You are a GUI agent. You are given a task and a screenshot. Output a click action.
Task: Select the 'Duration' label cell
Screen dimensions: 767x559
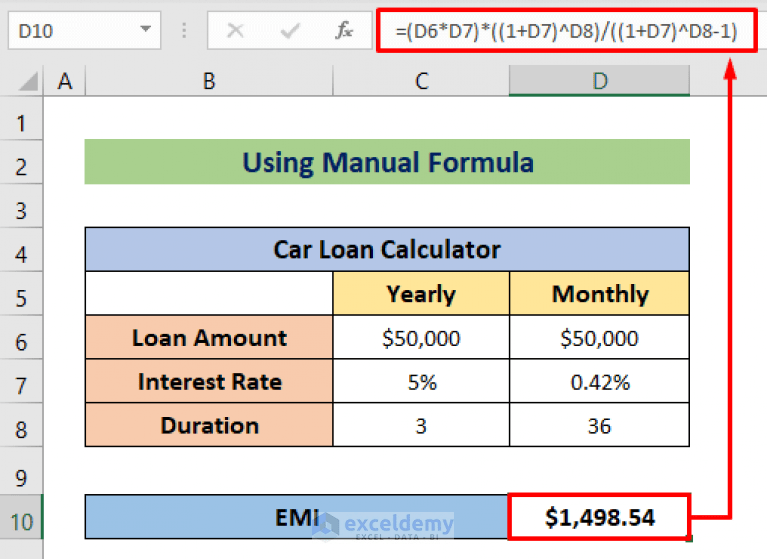point(209,425)
